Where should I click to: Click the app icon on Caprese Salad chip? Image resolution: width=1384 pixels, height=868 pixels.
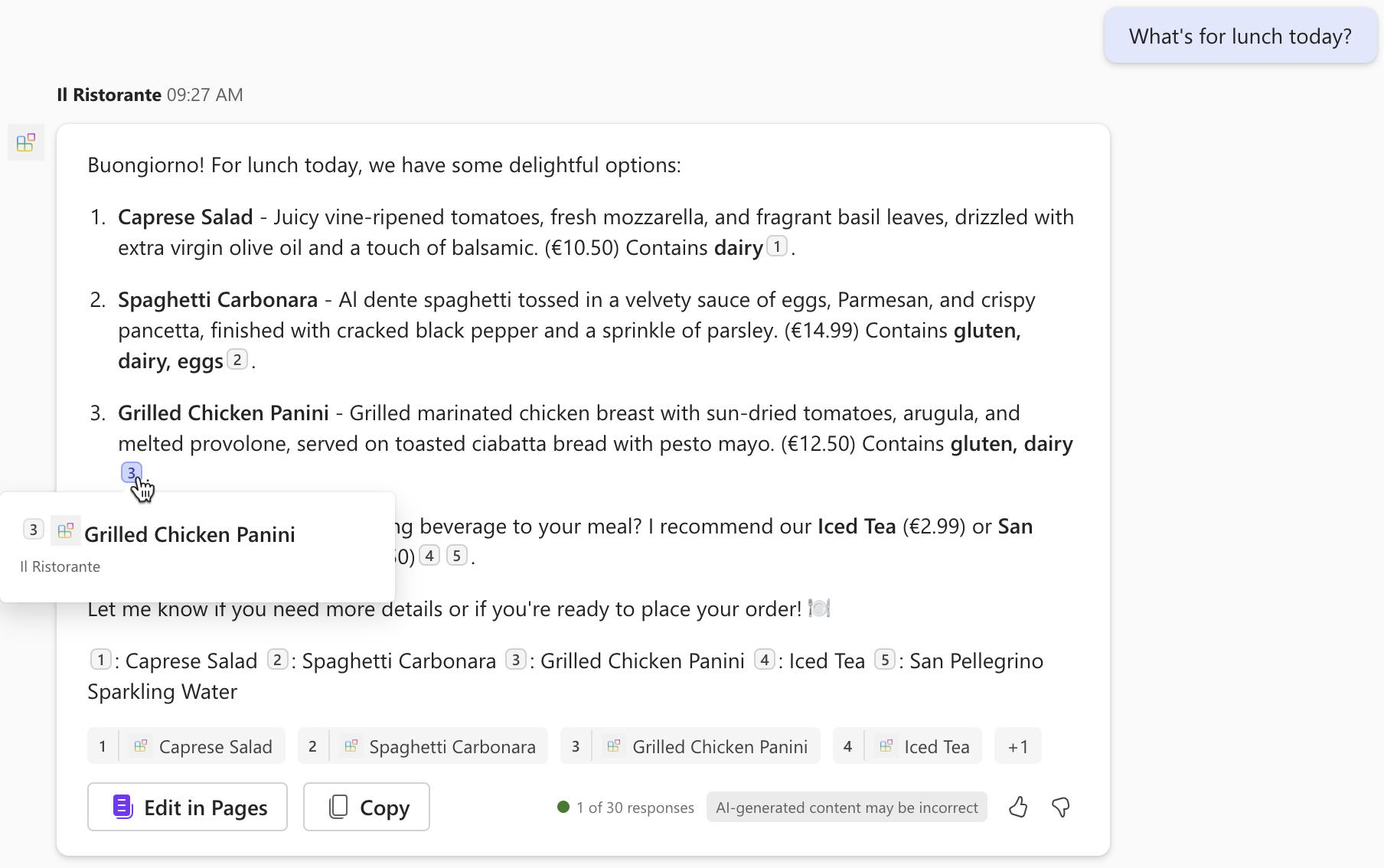pos(141,746)
